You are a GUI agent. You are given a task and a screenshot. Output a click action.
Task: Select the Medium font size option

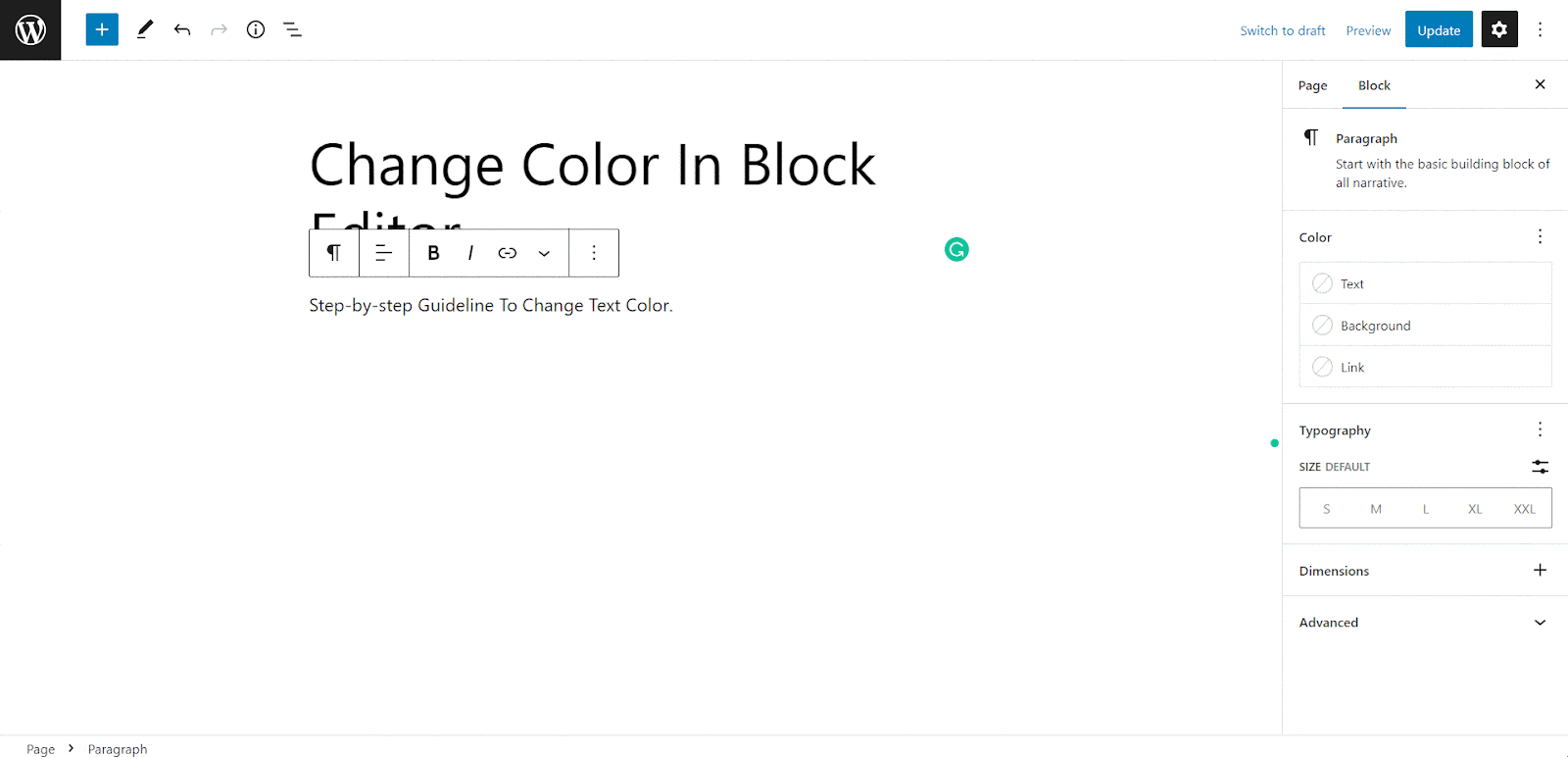(x=1375, y=508)
